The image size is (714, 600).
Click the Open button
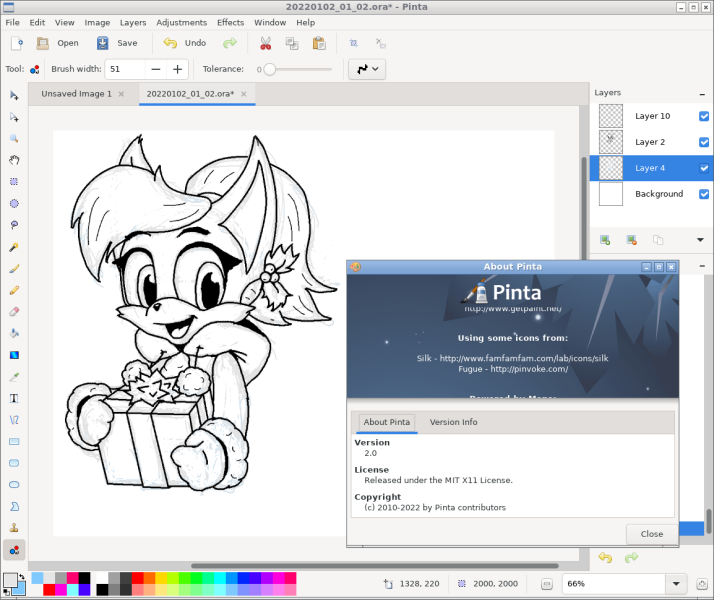click(57, 43)
